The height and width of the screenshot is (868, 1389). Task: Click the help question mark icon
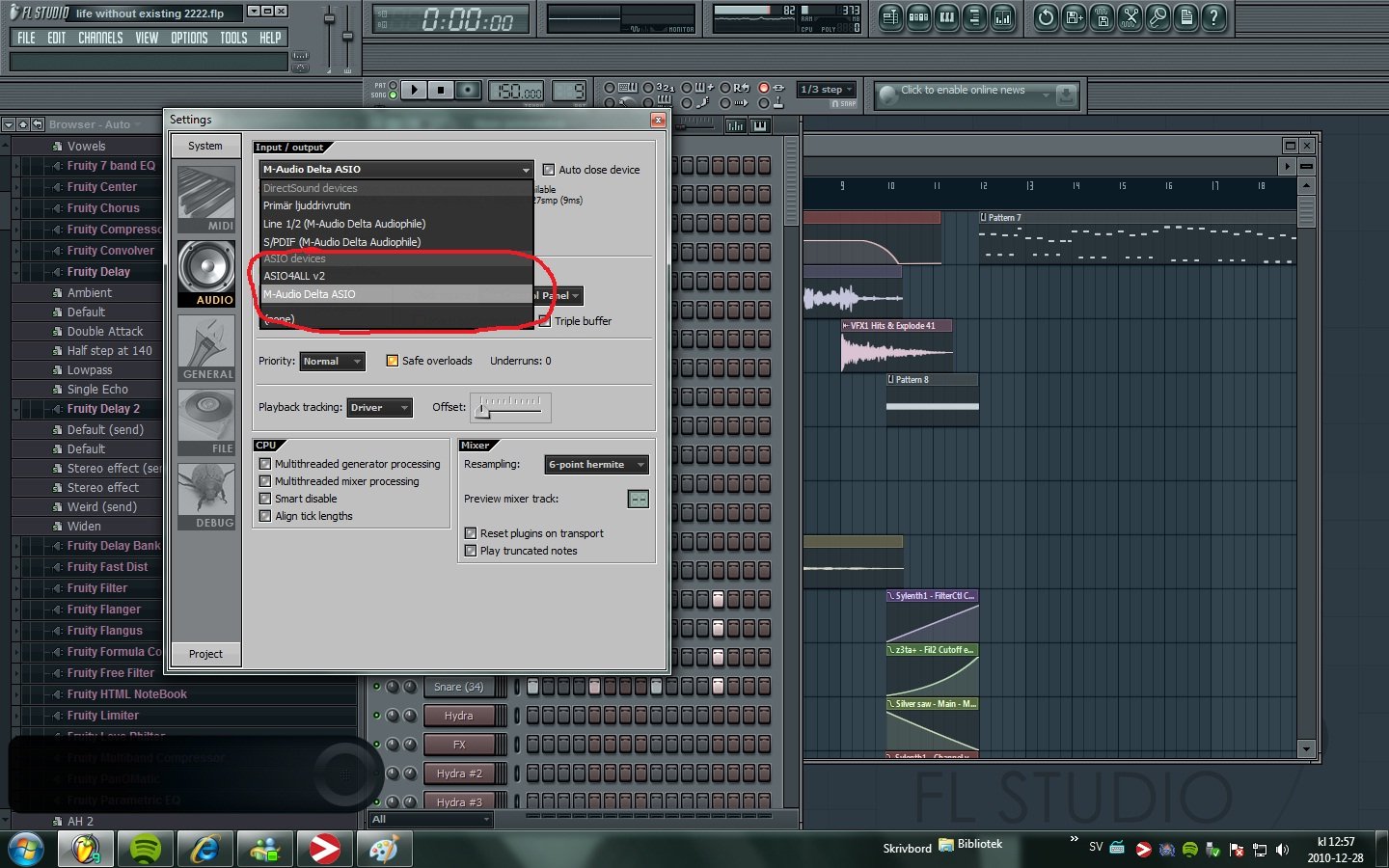1213,16
